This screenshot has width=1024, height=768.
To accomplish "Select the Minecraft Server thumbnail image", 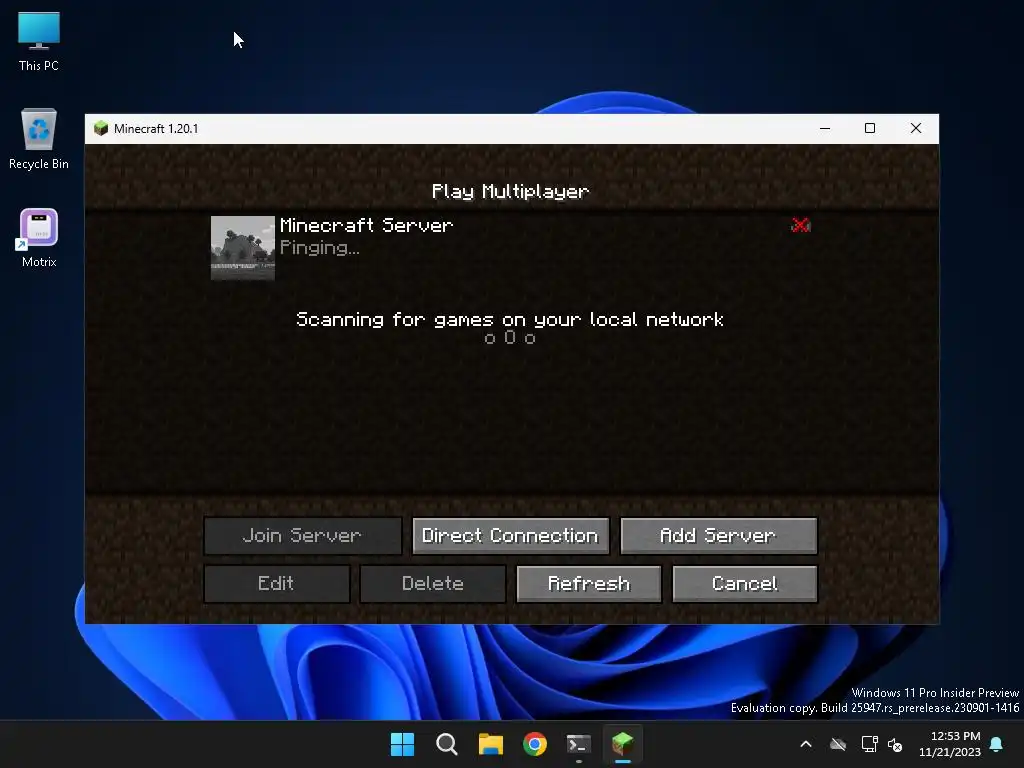I will 243,248.
